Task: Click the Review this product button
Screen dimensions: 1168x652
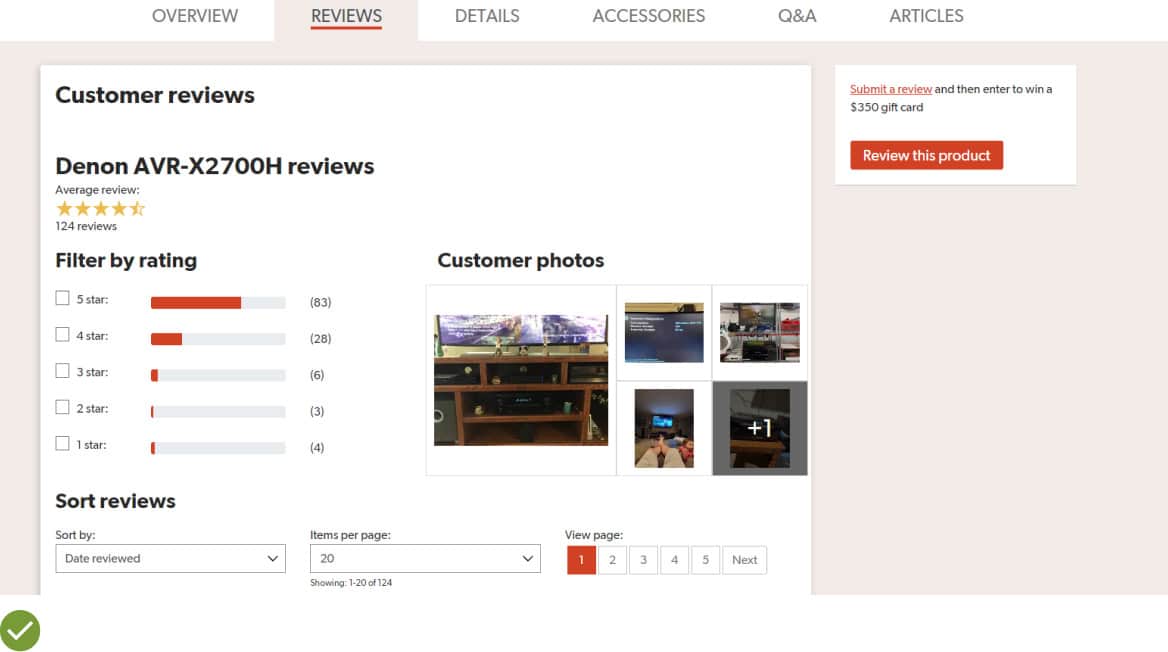Action: (926, 155)
